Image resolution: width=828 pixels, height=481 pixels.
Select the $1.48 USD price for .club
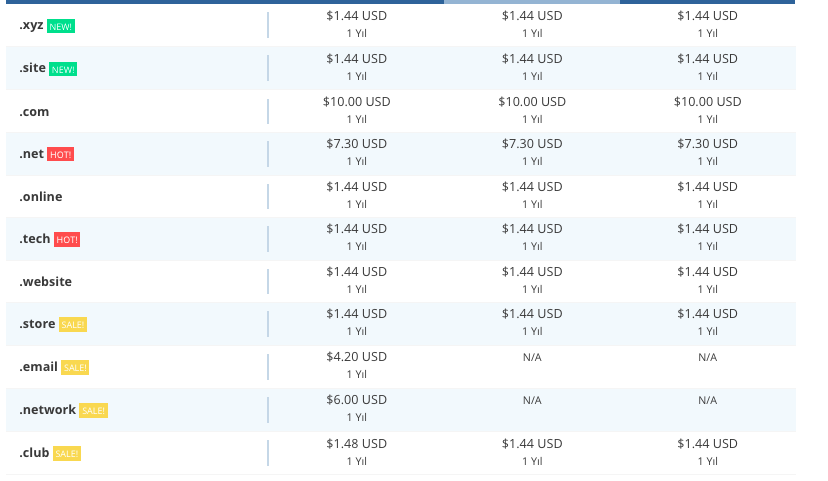pos(356,443)
